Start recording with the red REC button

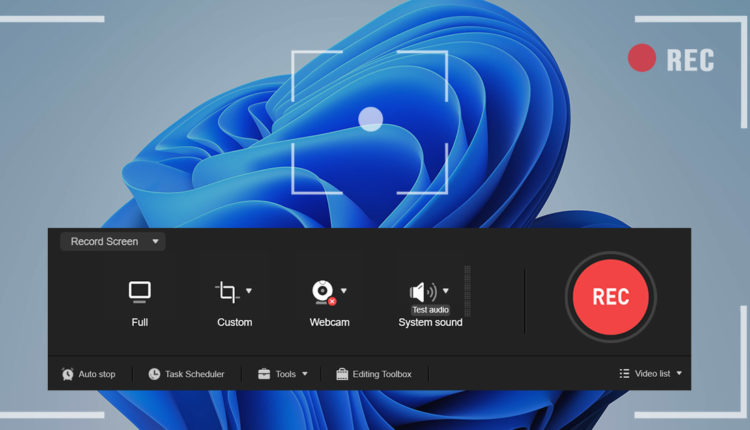tap(610, 297)
